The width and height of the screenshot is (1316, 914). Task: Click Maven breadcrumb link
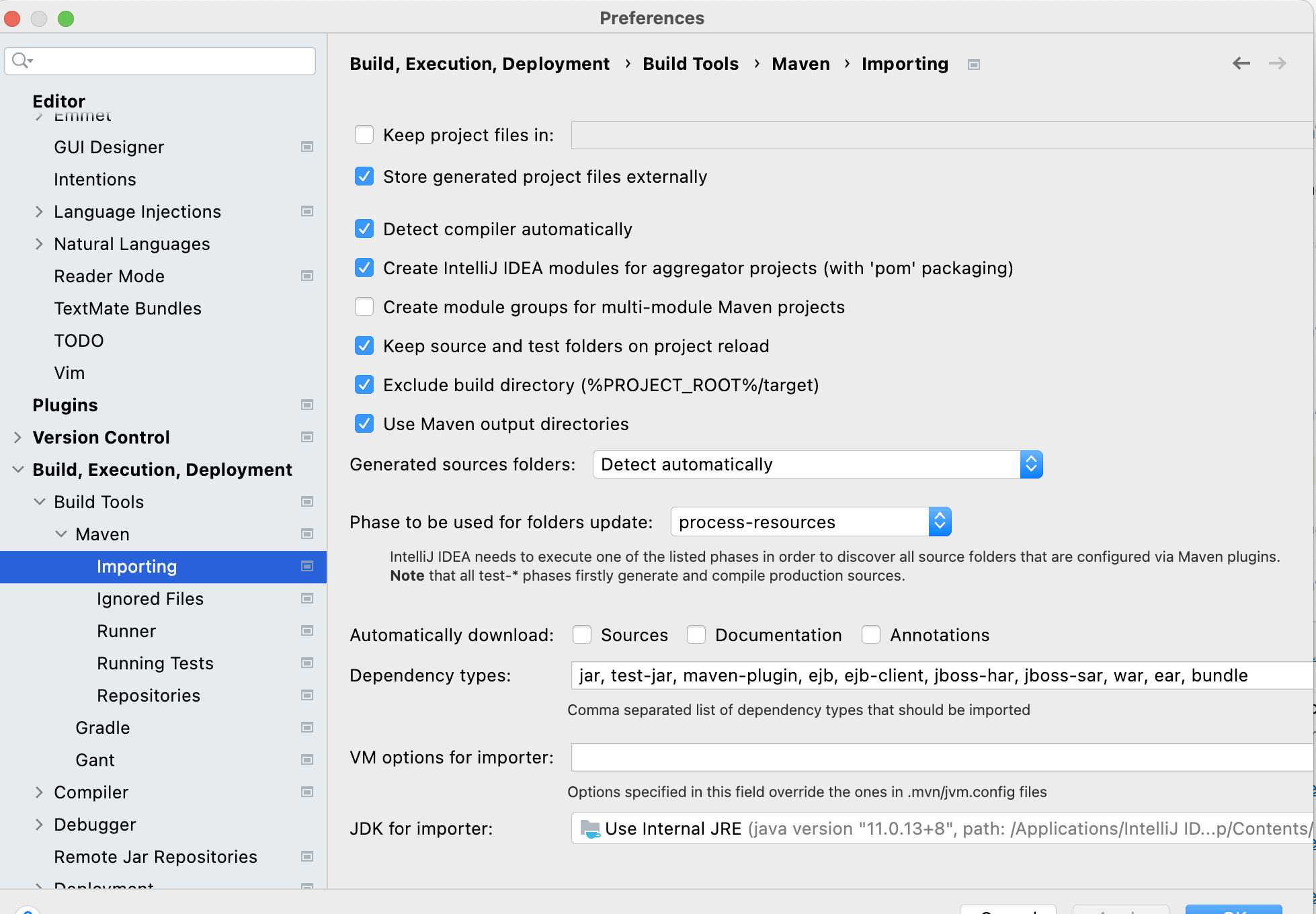click(800, 64)
